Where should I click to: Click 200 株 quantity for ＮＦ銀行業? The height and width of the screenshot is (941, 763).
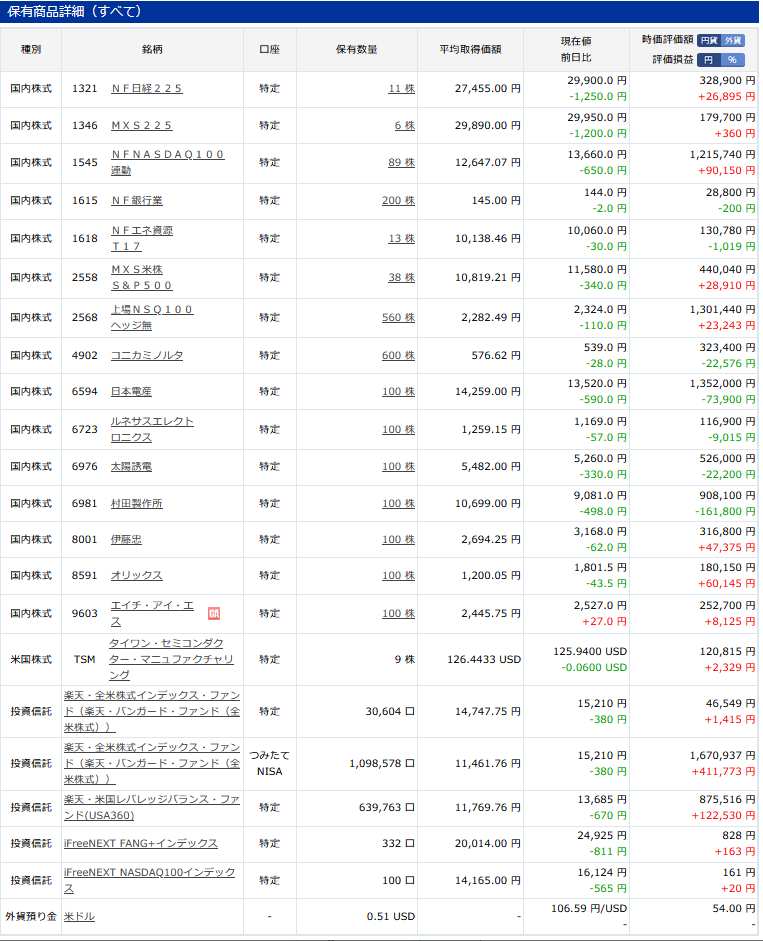point(399,200)
